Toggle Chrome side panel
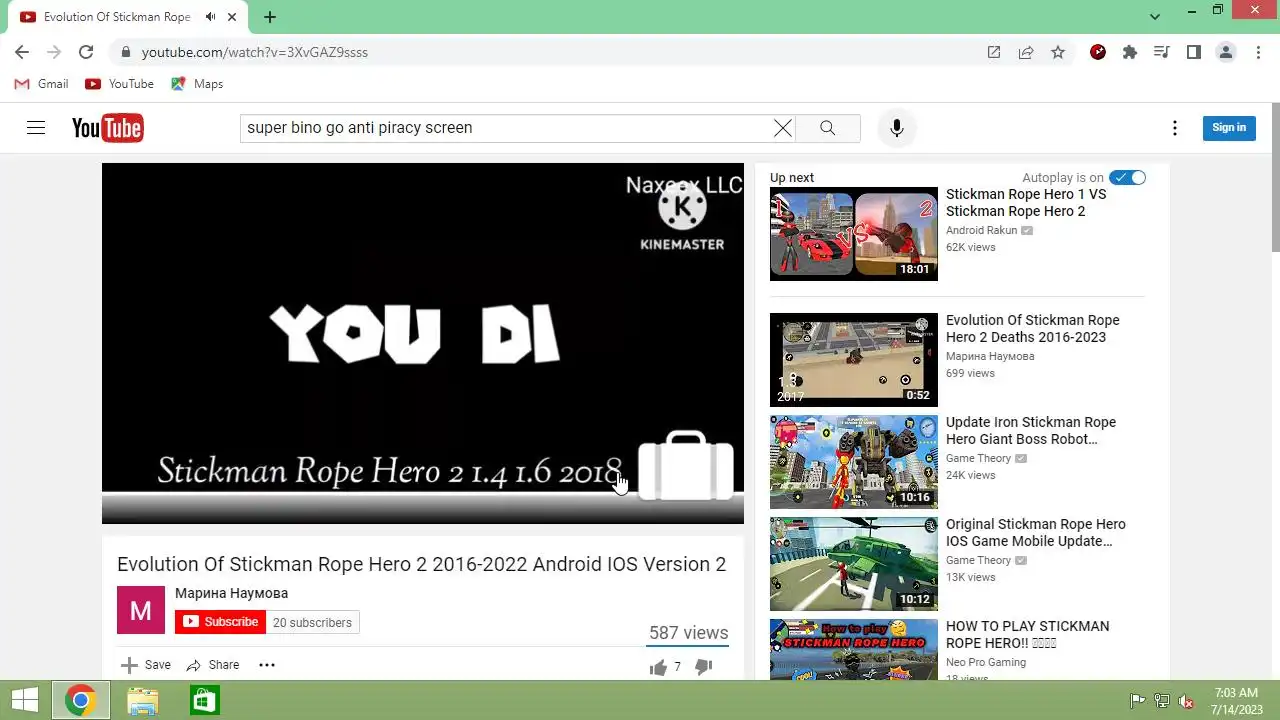 pos(1193,52)
